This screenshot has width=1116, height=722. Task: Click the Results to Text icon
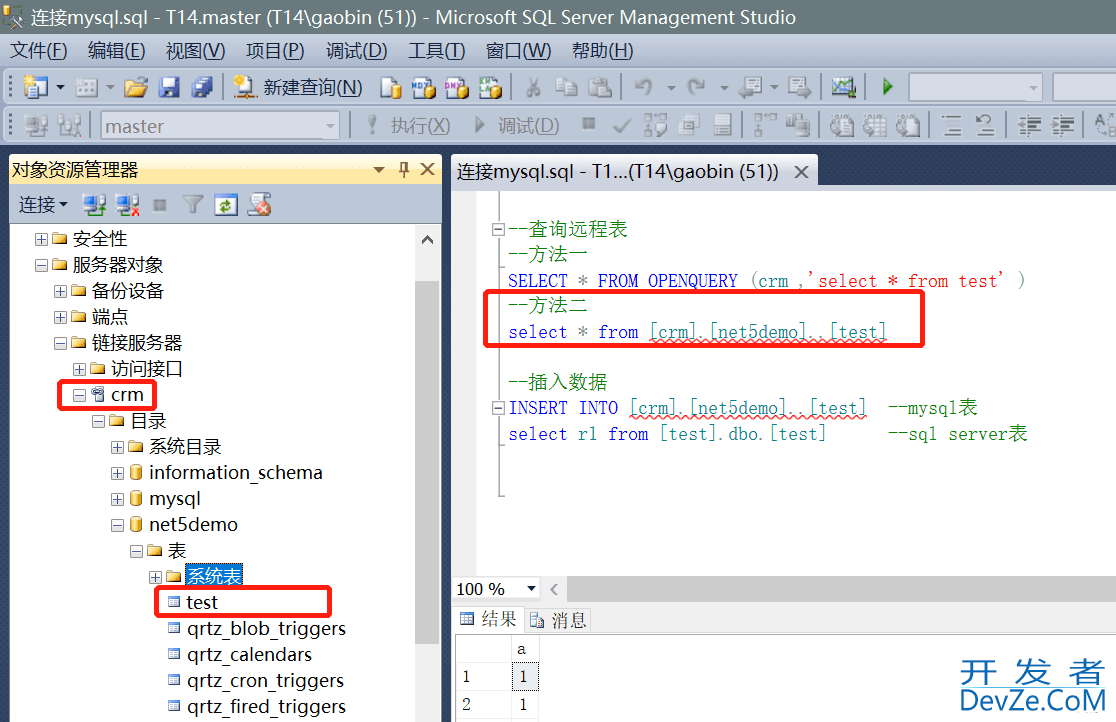click(842, 126)
